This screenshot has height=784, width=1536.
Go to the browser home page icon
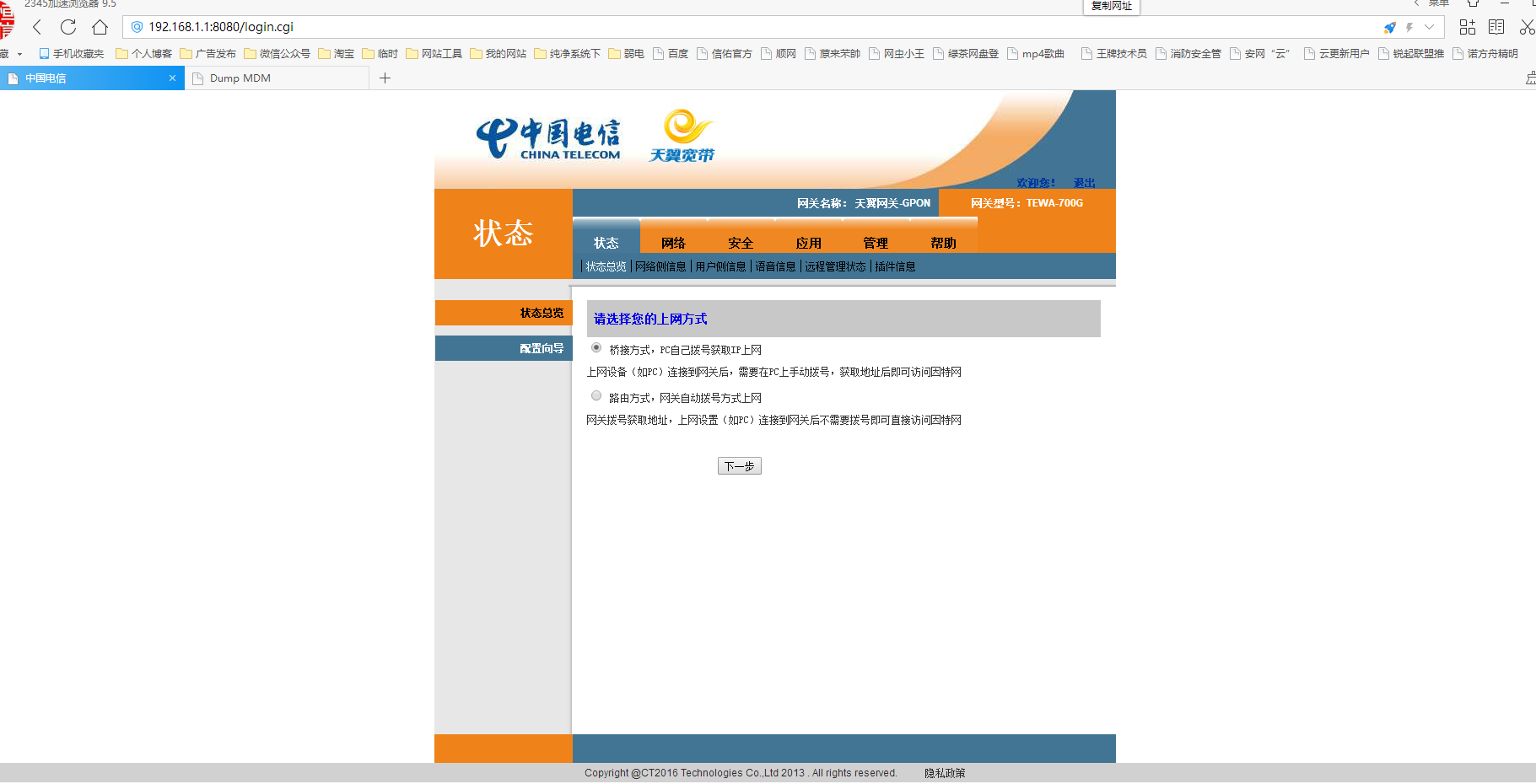pyautogui.click(x=100, y=27)
